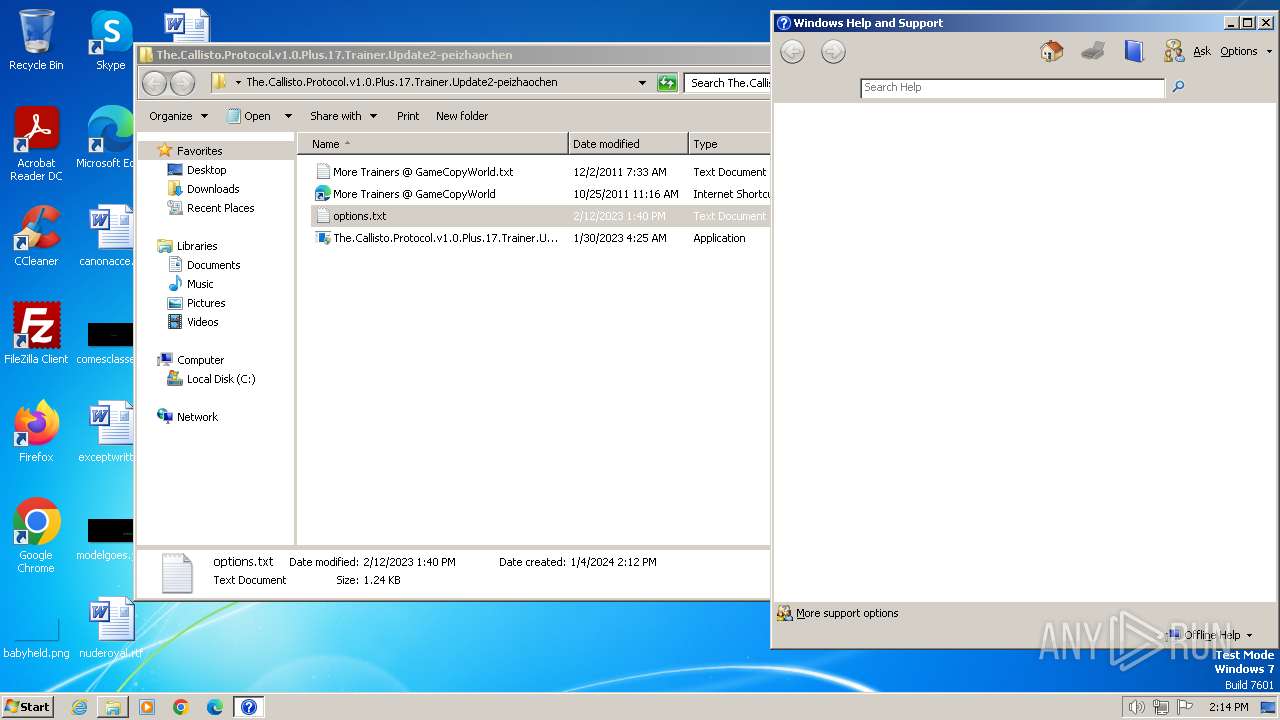Viewport: 1280px width, 720px height.
Task: Expand the address bar history dropdown
Action: click(642, 83)
